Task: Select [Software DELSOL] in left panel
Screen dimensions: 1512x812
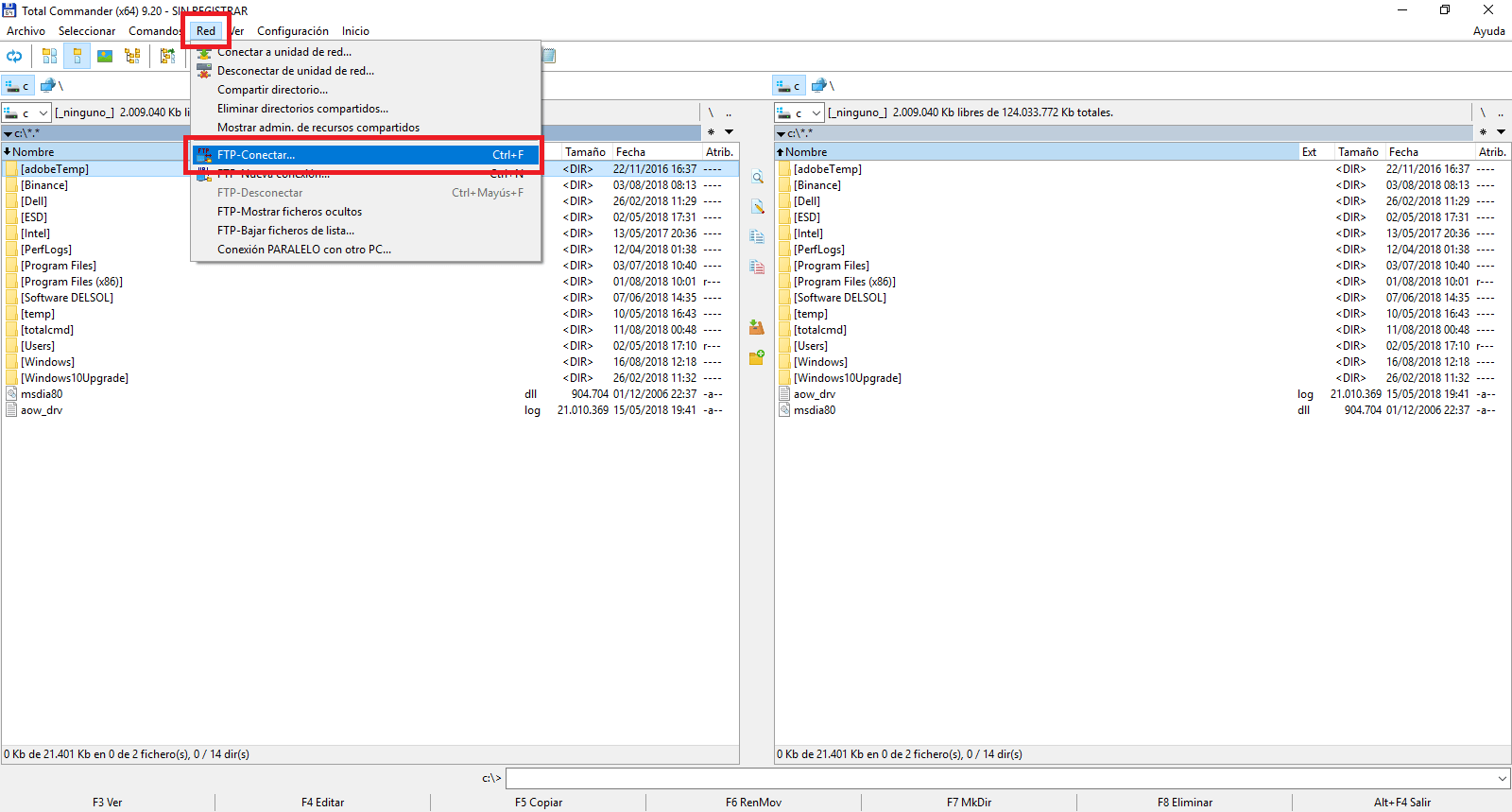Action: [67, 298]
